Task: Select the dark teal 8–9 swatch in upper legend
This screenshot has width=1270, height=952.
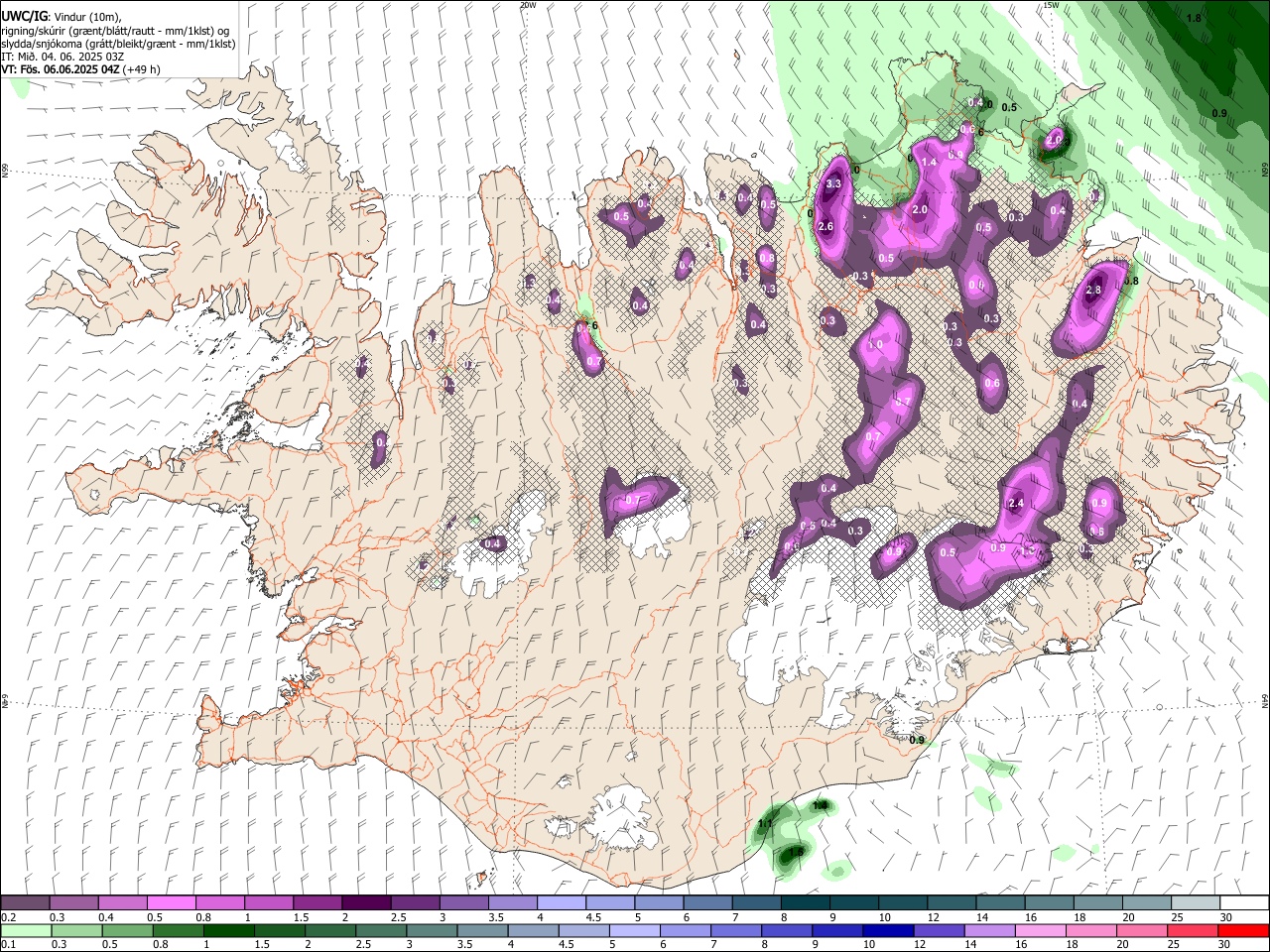Action: [x=804, y=902]
